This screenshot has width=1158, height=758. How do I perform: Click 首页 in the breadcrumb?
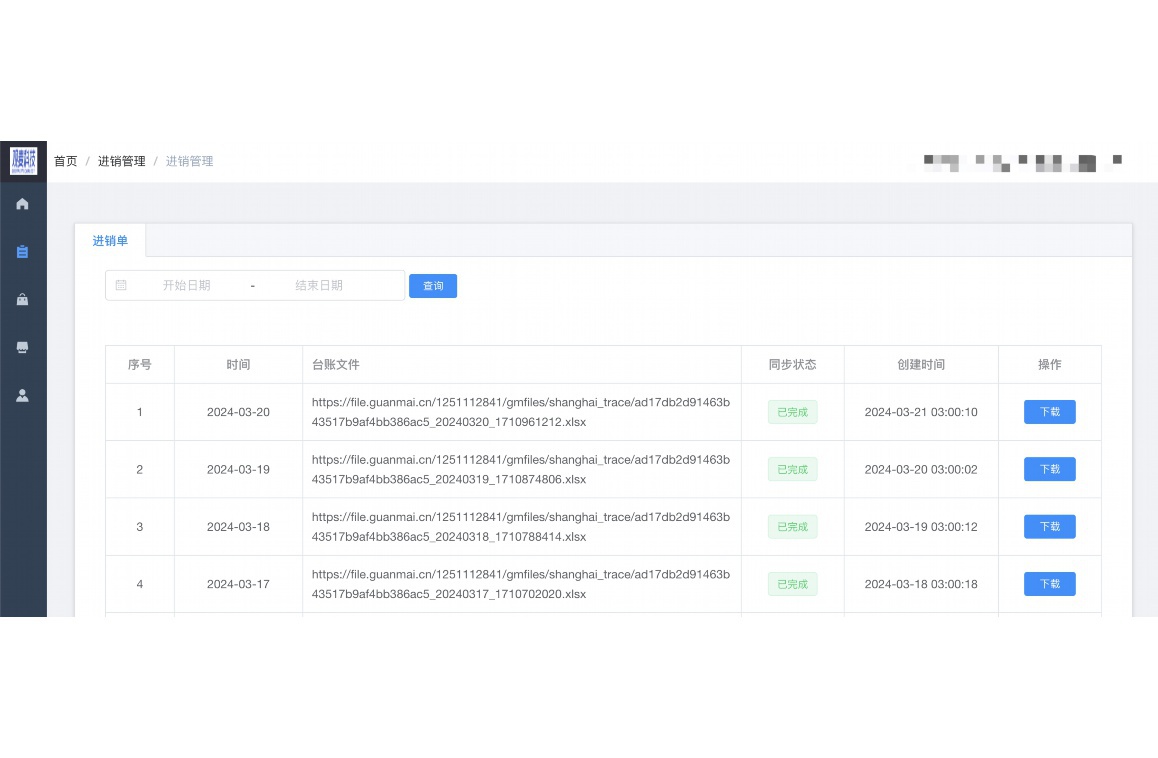point(65,161)
